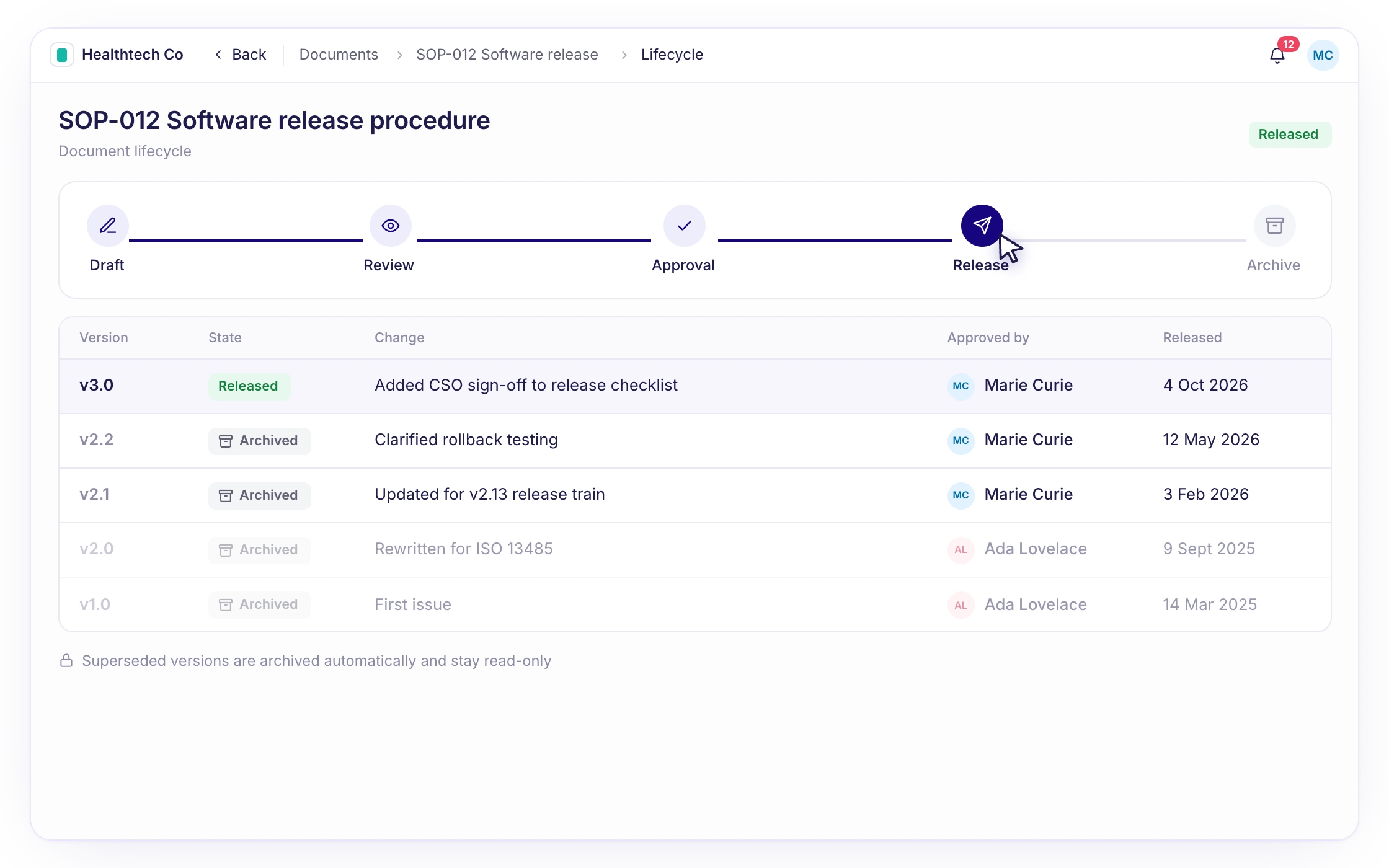Image resolution: width=1389 pixels, height=868 pixels.
Task: Click the State column header
Action: click(x=224, y=338)
